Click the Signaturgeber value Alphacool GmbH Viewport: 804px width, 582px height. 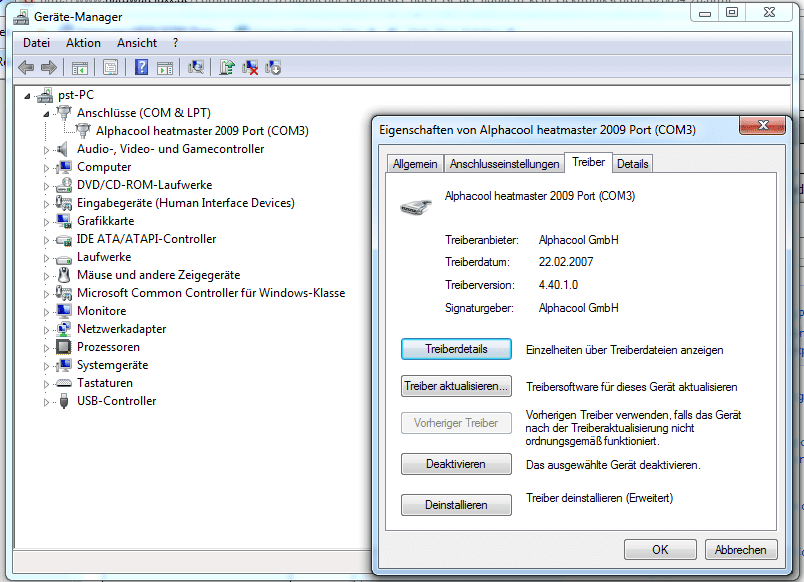(x=578, y=308)
